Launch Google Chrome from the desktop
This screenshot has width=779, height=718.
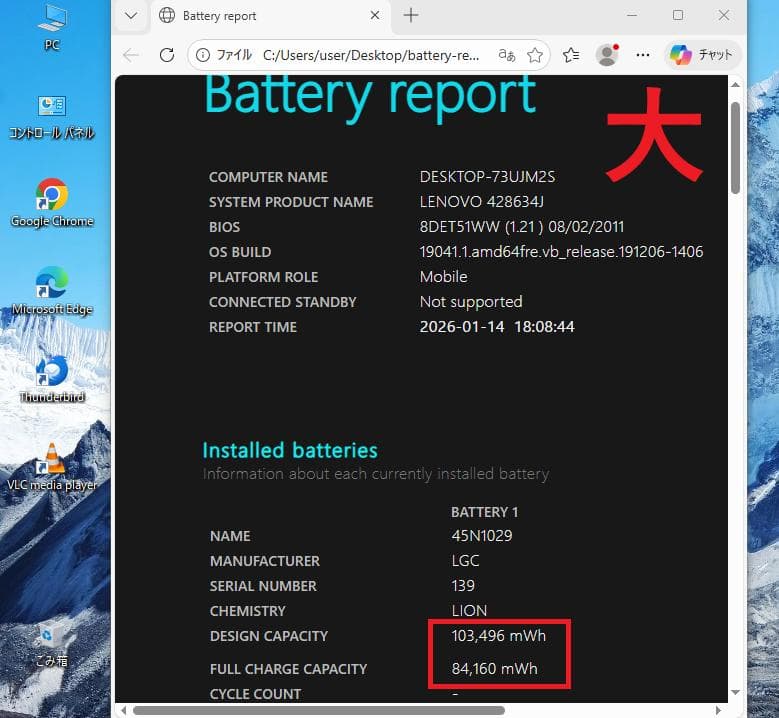tap(52, 203)
